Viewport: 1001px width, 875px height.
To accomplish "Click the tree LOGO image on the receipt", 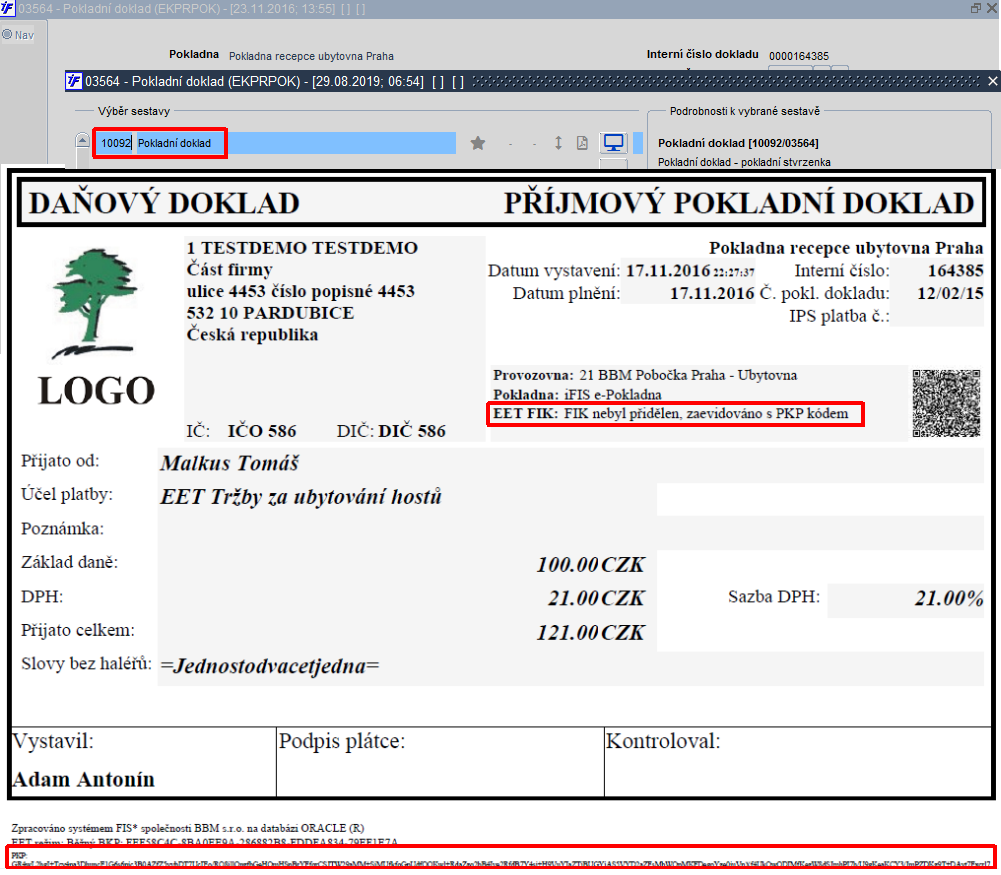I will (96, 327).
